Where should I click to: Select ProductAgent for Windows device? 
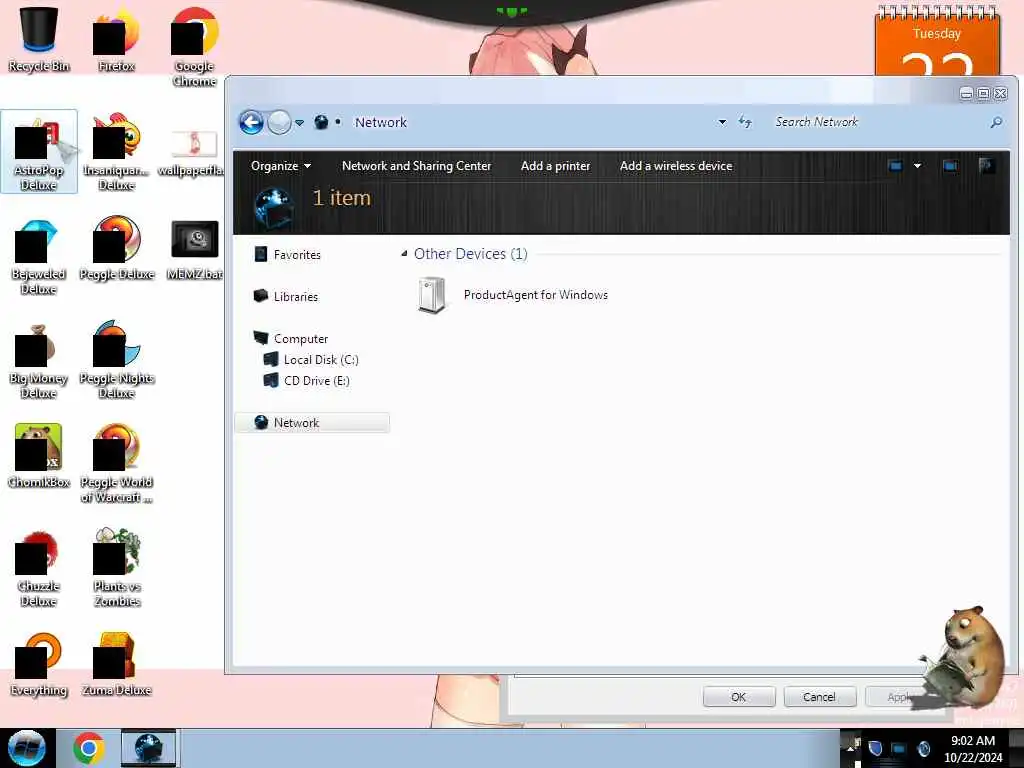(x=513, y=295)
